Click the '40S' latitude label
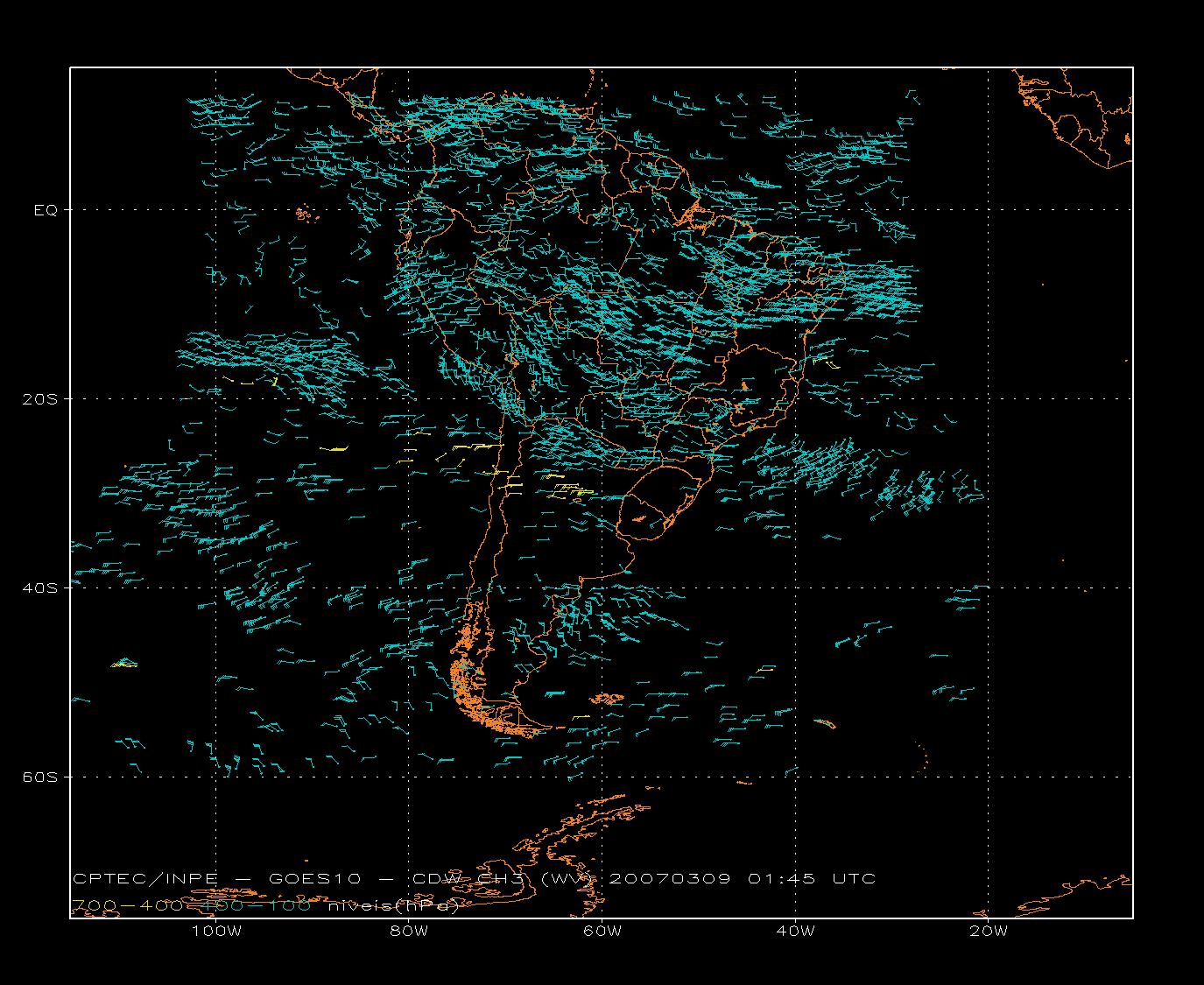Screen dimensions: 1204x985 [41, 588]
